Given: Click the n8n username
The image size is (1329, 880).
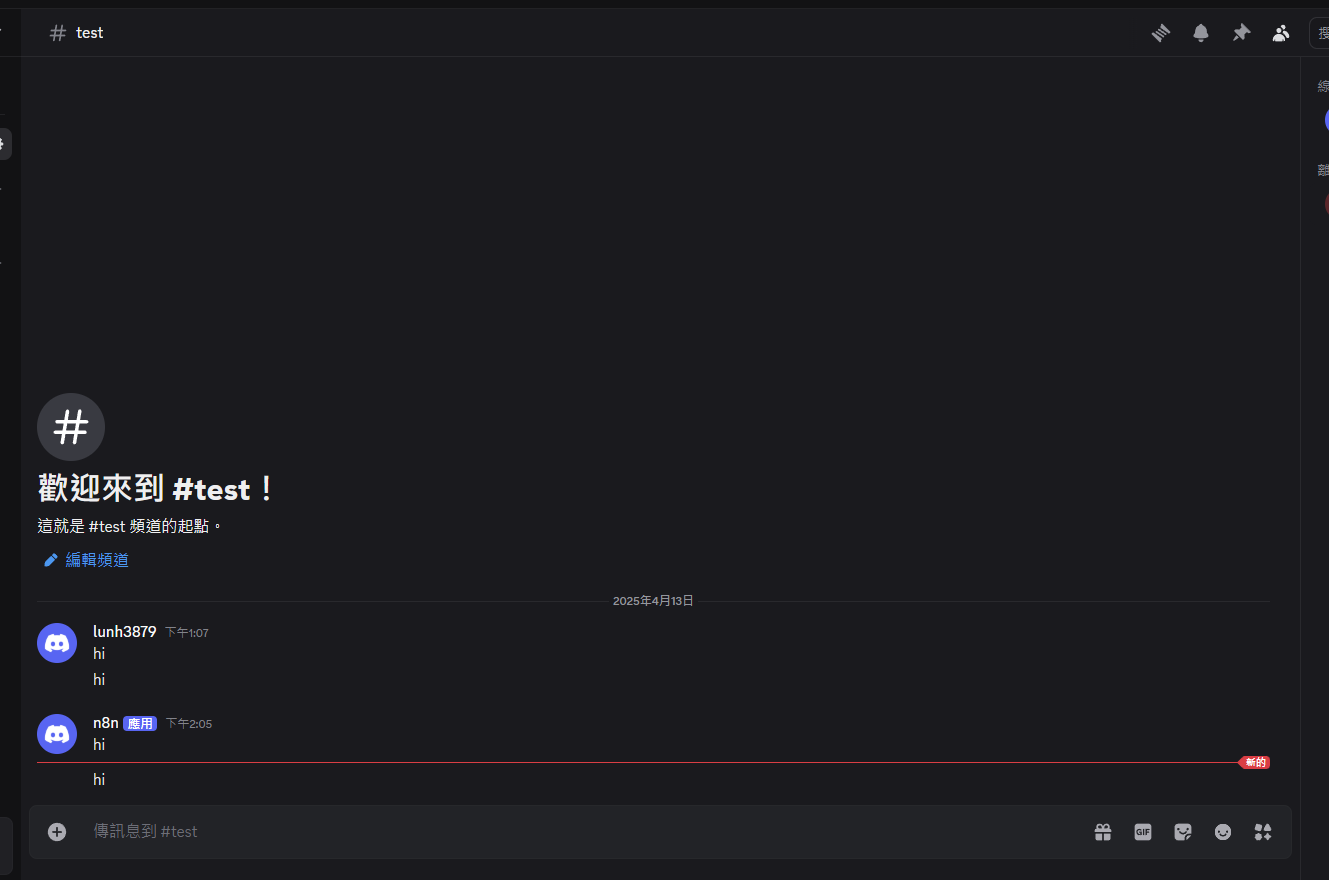Looking at the screenshot, I should click(x=106, y=722).
